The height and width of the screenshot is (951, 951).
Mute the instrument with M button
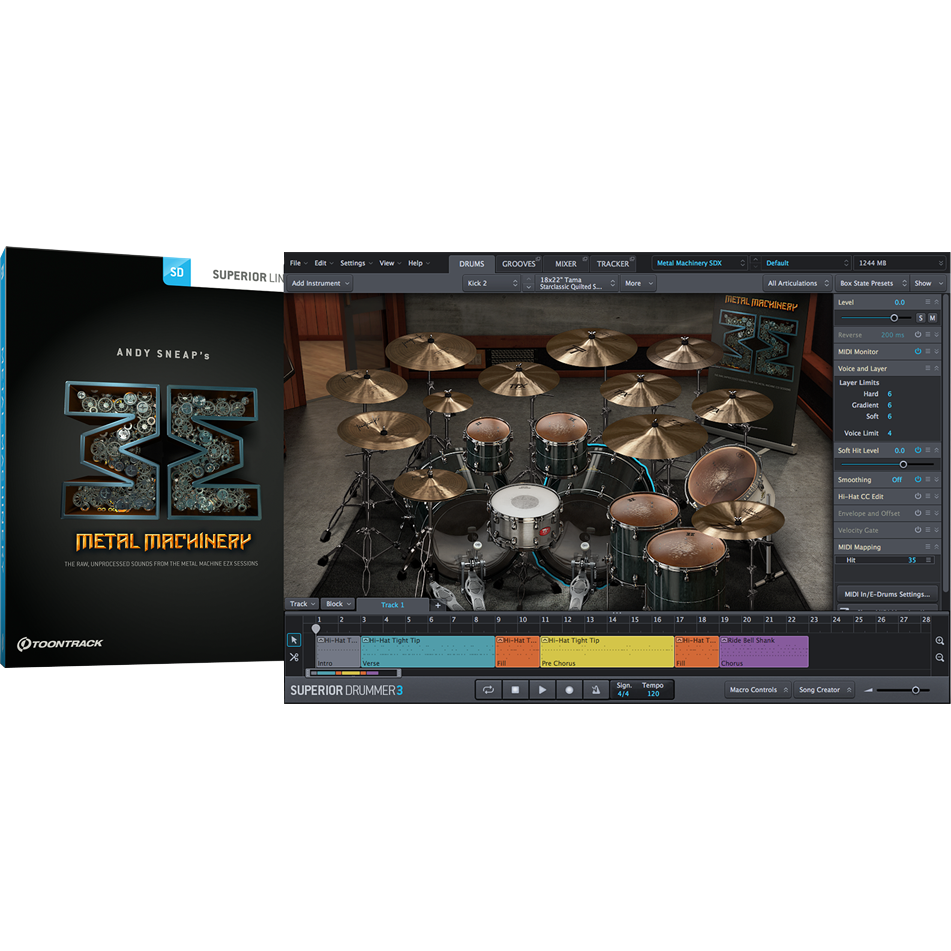[932, 318]
